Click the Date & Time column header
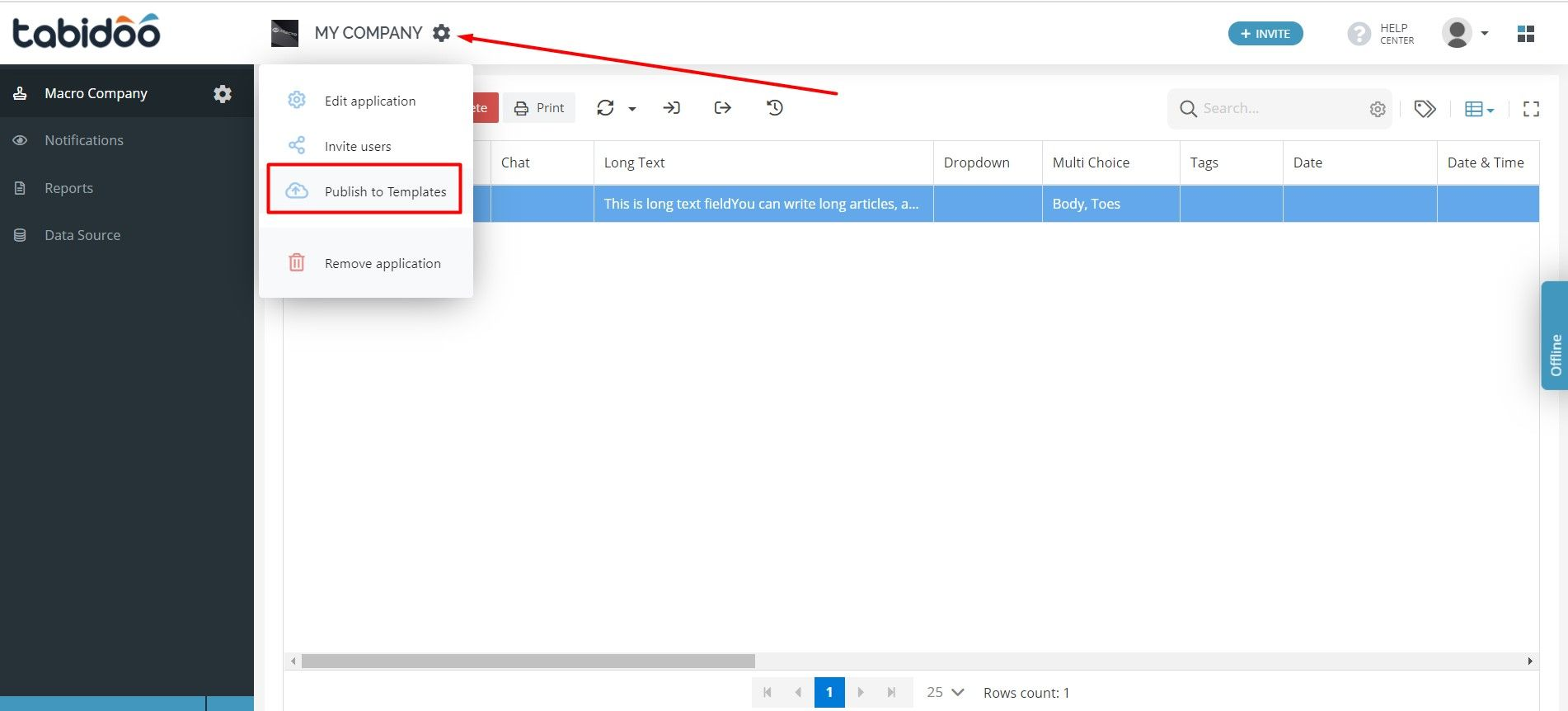This screenshot has width=1568, height=711. 1488,162
